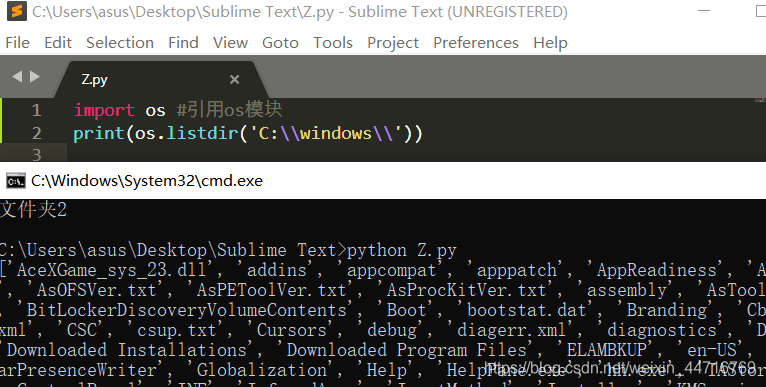Click line number 2 in gutter
Viewport: 766px width, 387px height.
[37, 133]
